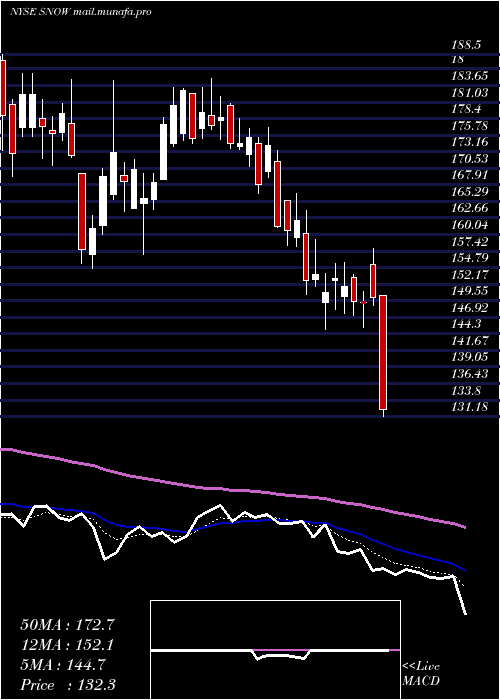Click the 160.04 axis label
Image resolution: width=500 pixels, height=700 pixels.
(x=470, y=225)
